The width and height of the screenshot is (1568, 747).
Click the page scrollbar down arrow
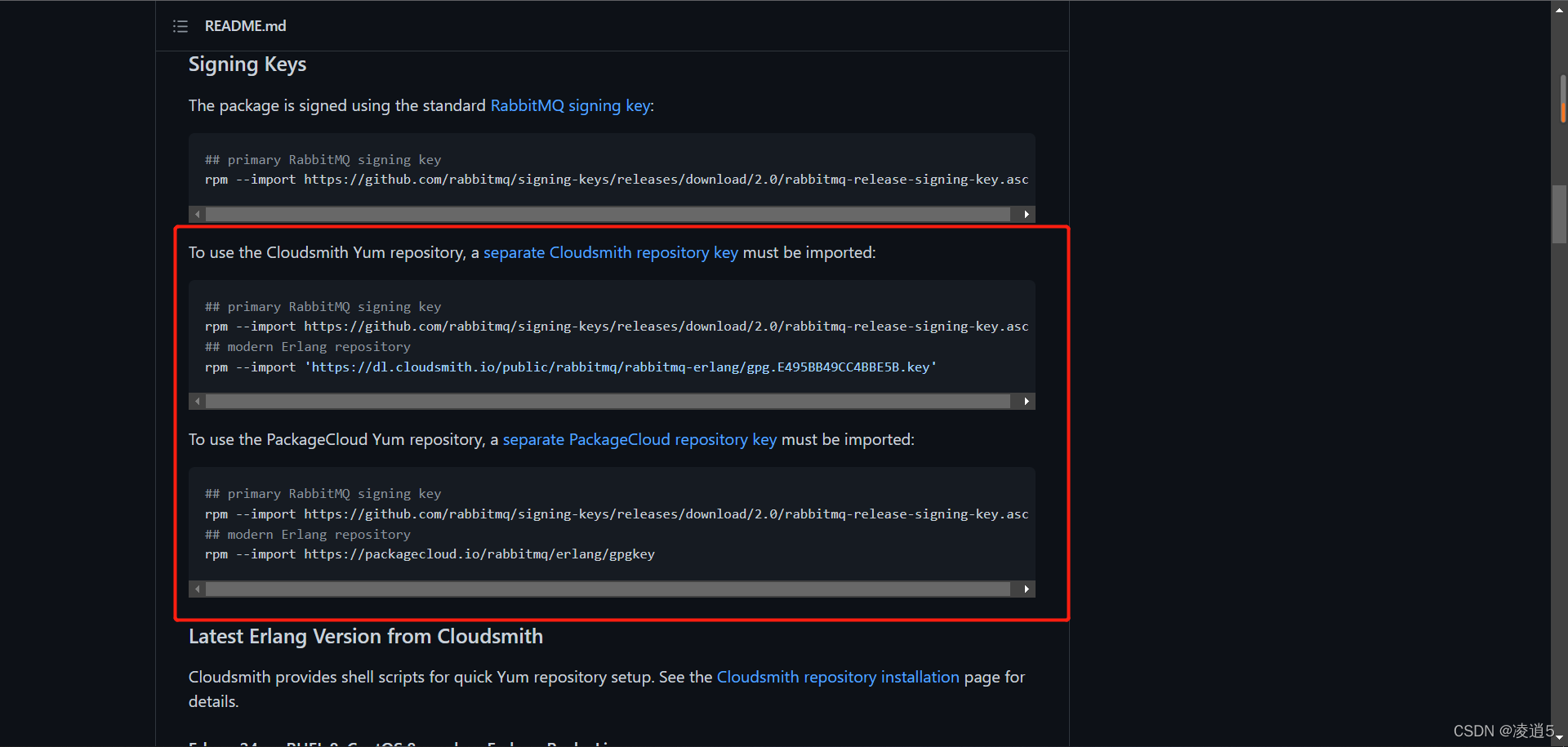pyautogui.click(x=1559, y=738)
